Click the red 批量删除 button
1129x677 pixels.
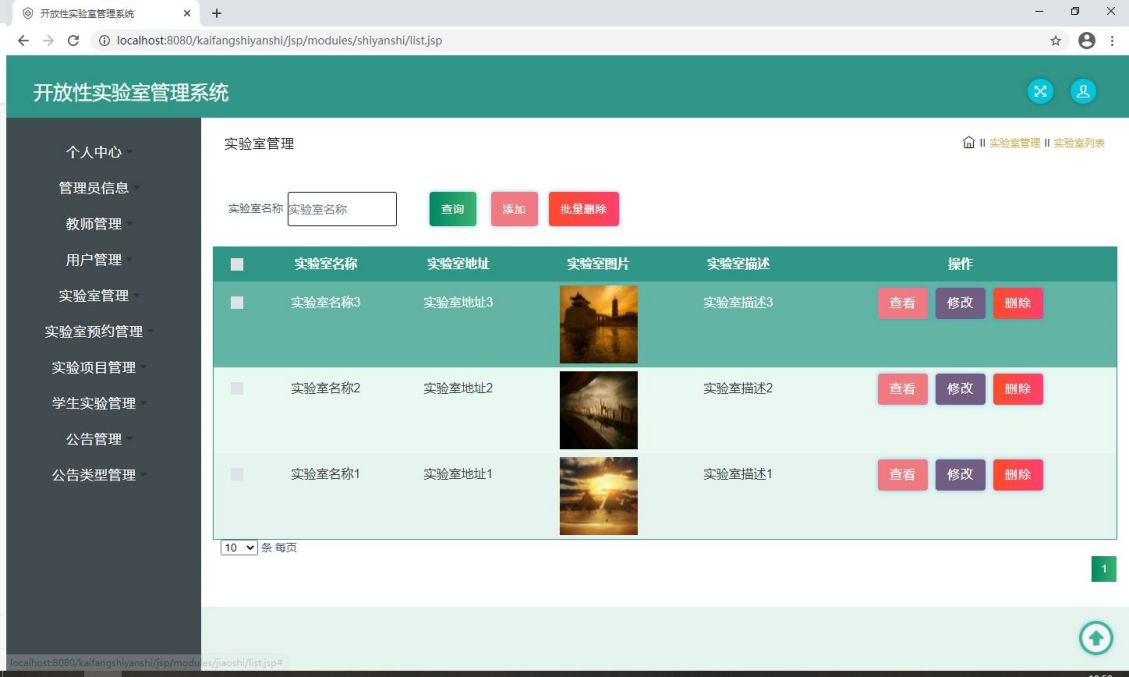pos(583,209)
